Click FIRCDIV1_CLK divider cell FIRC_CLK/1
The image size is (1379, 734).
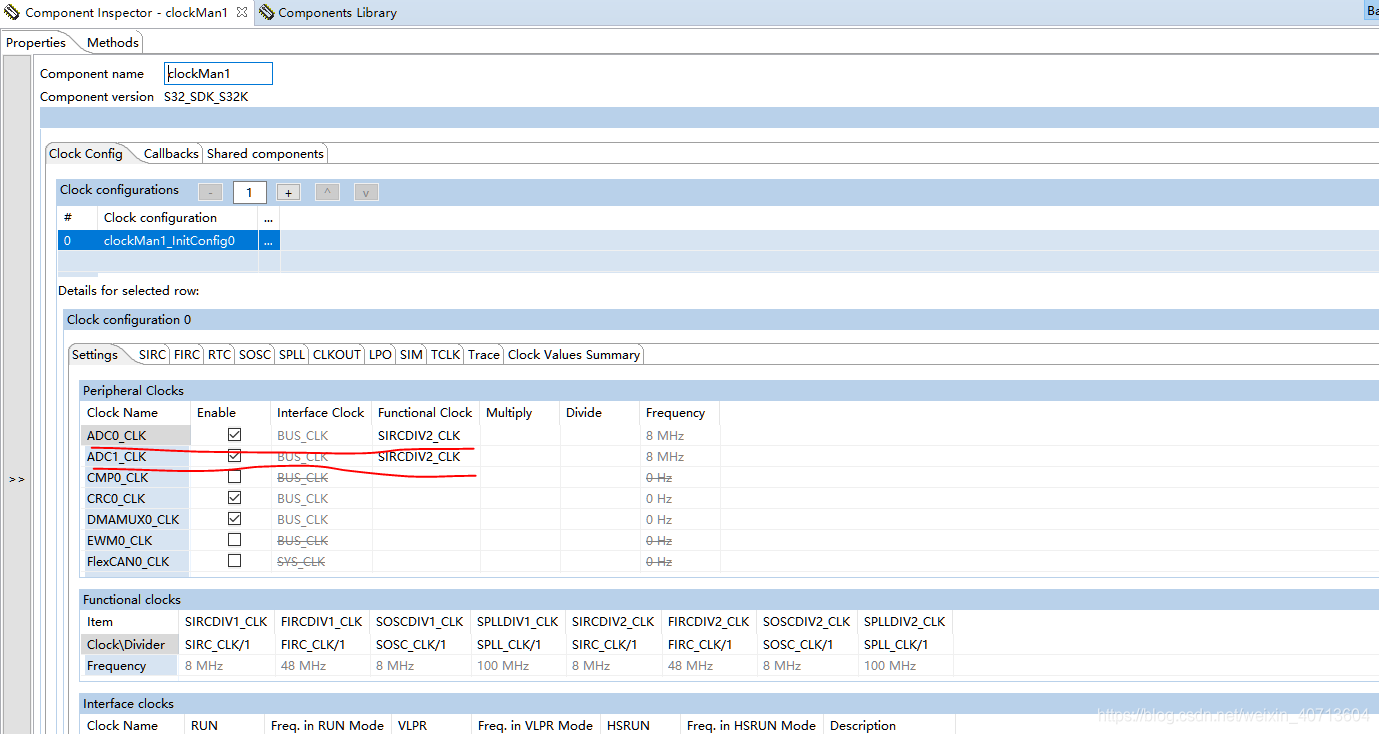click(x=322, y=644)
